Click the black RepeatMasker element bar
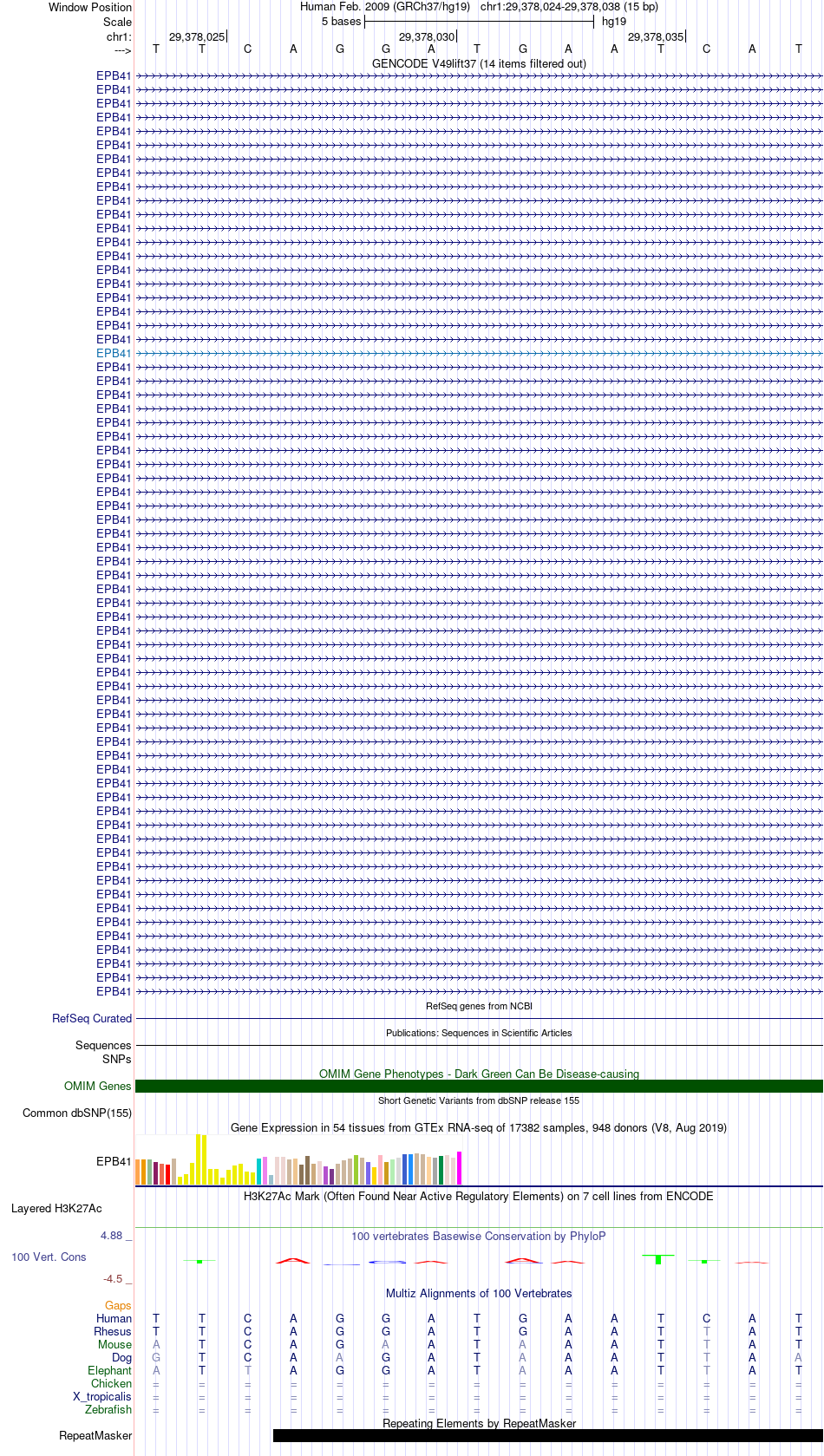Image resolution: width=824 pixels, height=1456 pixels. point(548,1435)
